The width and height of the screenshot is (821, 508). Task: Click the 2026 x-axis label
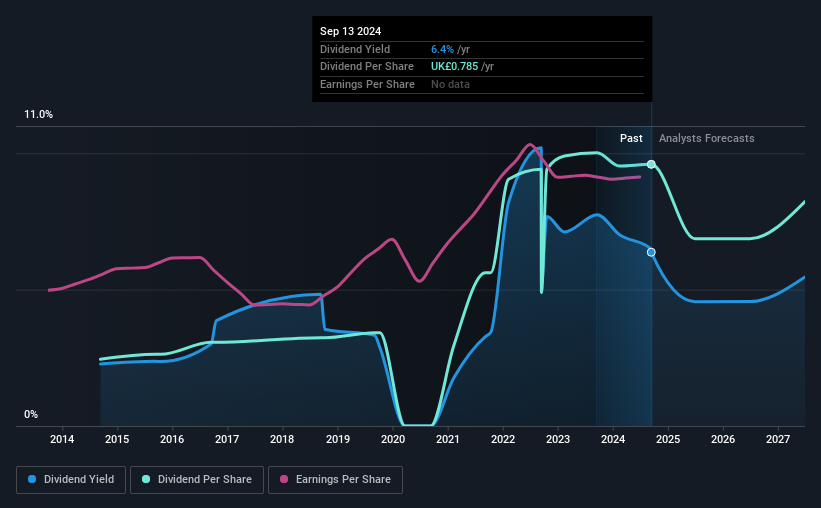tap(723, 439)
